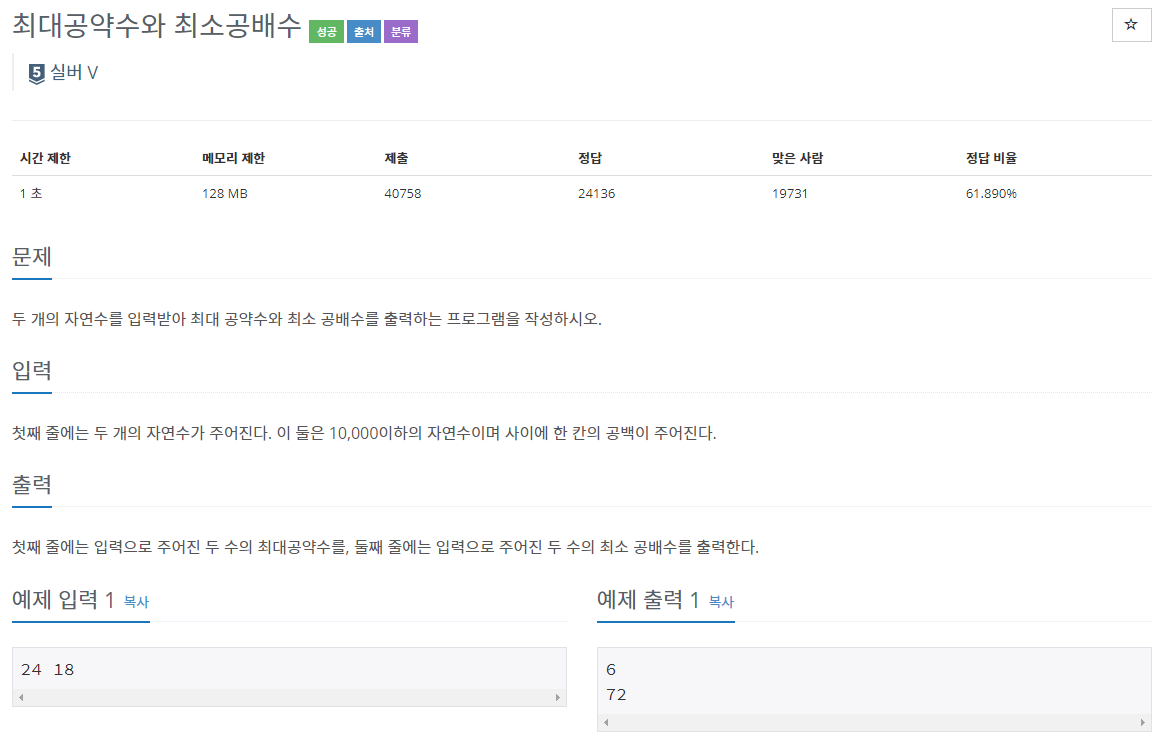The image size is (1157, 736).
Task: Click the 24136 correct answers value
Action: pyautogui.click(x=597, y=193)
